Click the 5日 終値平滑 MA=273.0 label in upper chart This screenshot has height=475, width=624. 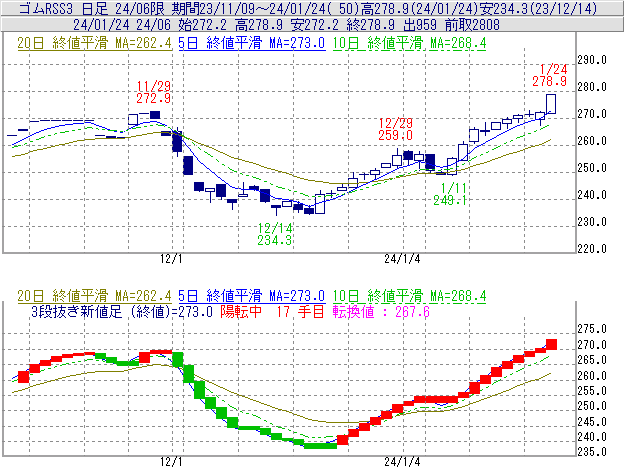click(252, 43)
